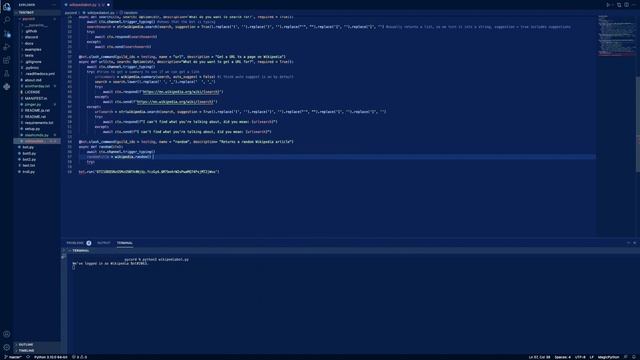This screenshot has height=360, width=640.
Task: Open notifications bell in status bar
Action: tap(635, 357)
